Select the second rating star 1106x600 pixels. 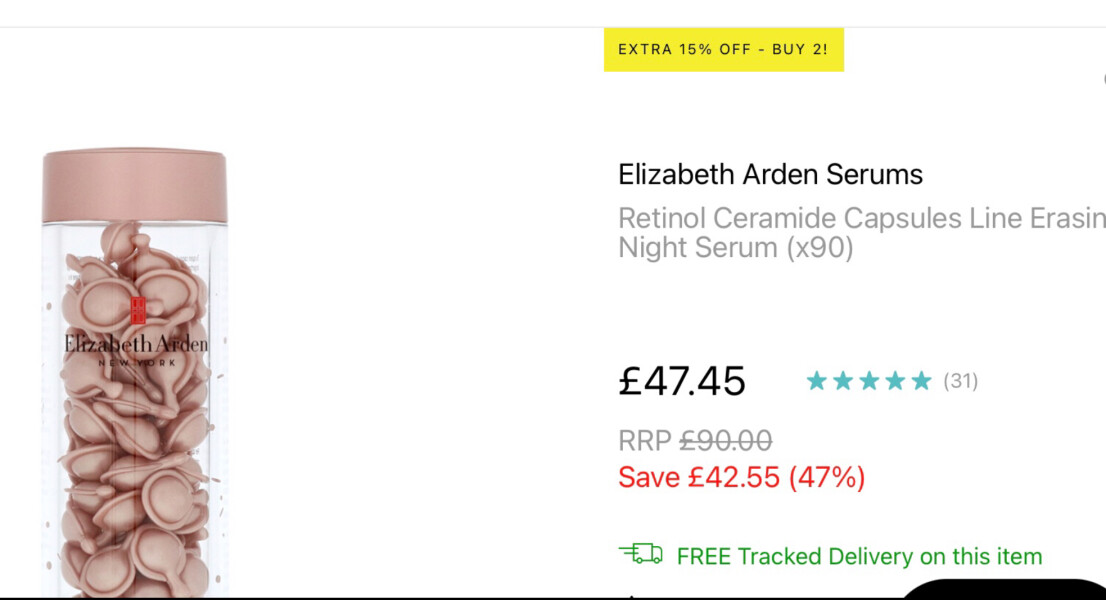click(843, 381)
